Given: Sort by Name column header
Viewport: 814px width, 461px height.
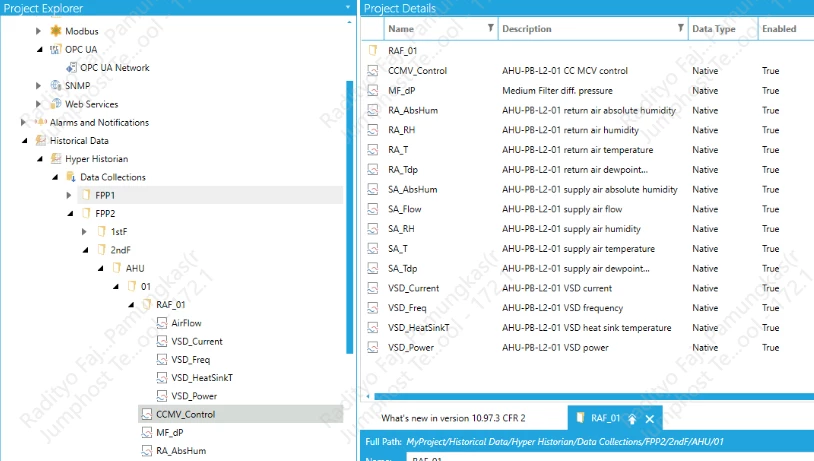Looking at the screenshot, I should [401, 29].
